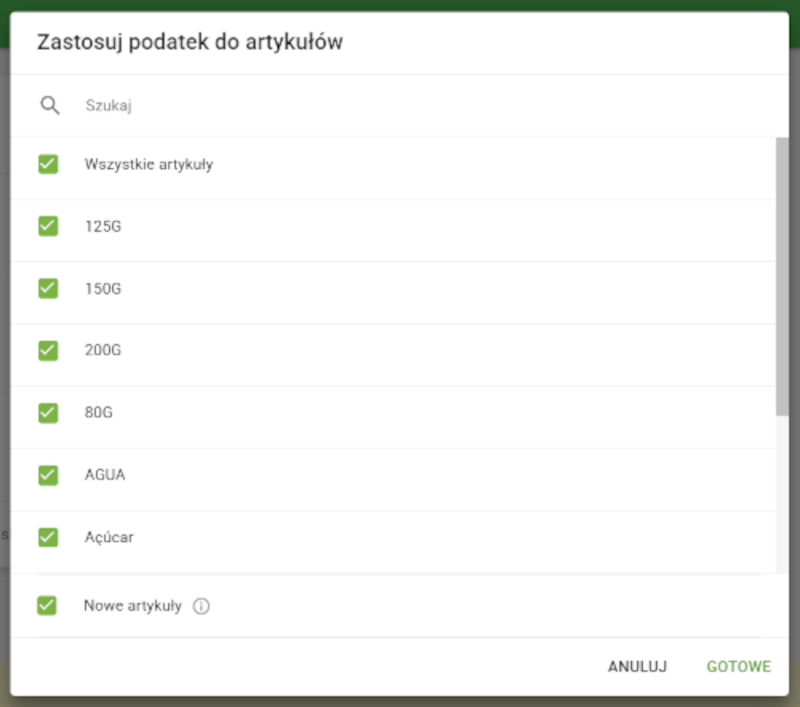Click ANULUJ to cancel the dialog
Screen dimensions: 800x707
[637, 666]
